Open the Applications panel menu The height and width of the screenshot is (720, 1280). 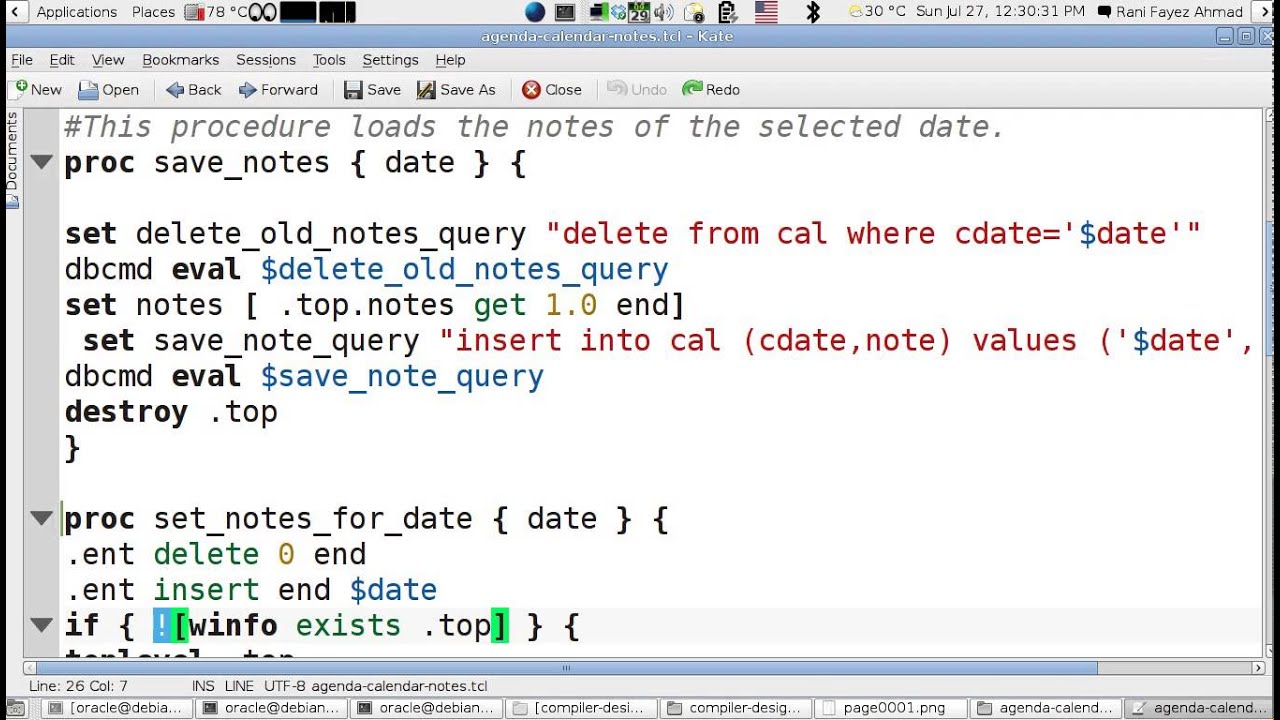[x=77, y=12]
